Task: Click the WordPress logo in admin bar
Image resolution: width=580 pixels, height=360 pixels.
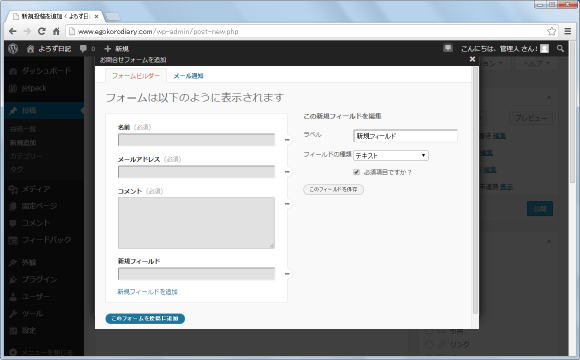Action: tap(13, 48)
